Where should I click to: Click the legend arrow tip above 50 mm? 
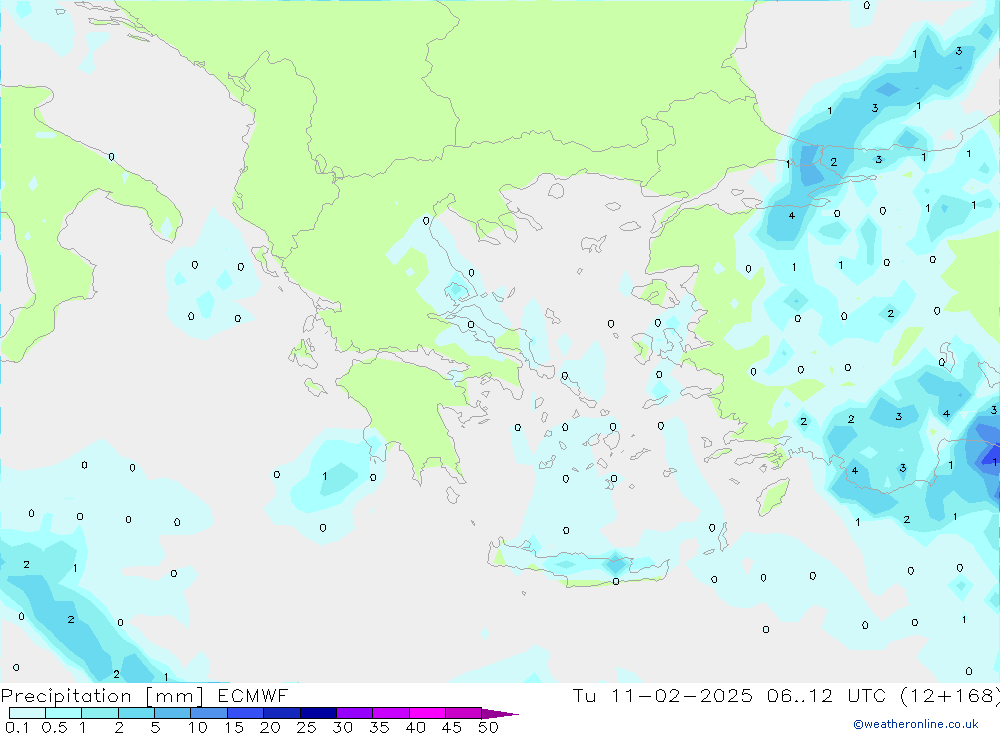[x=499, y=713]
